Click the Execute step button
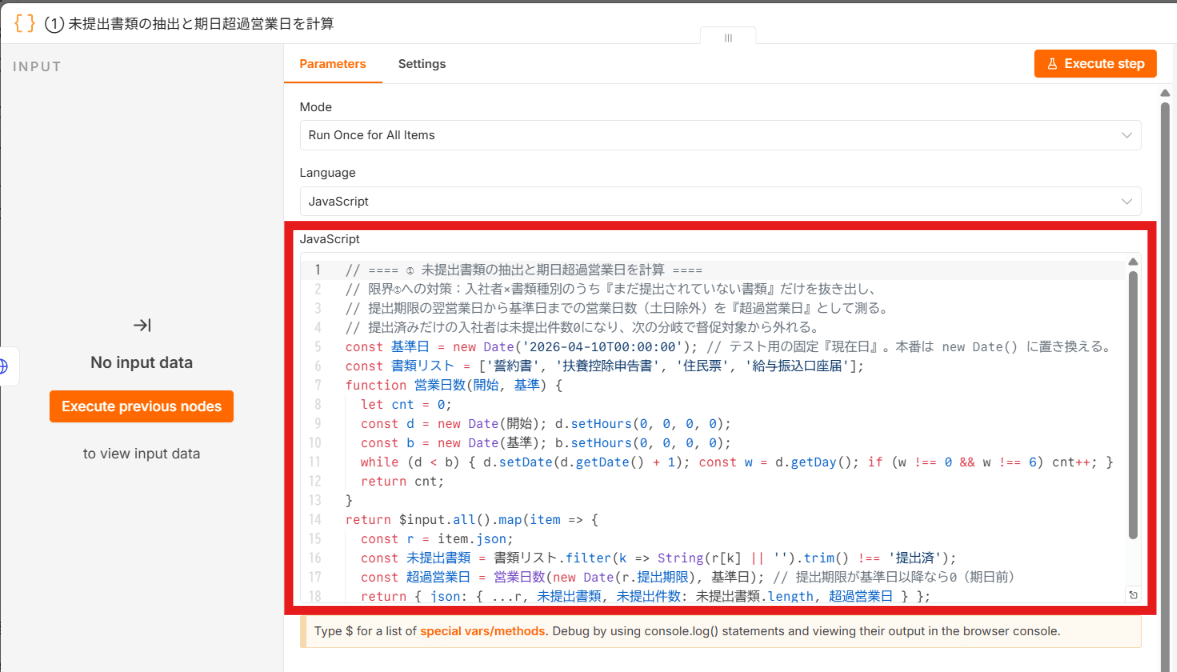The width and height of the screenshot is (1177, 672). click(1095, 64)
